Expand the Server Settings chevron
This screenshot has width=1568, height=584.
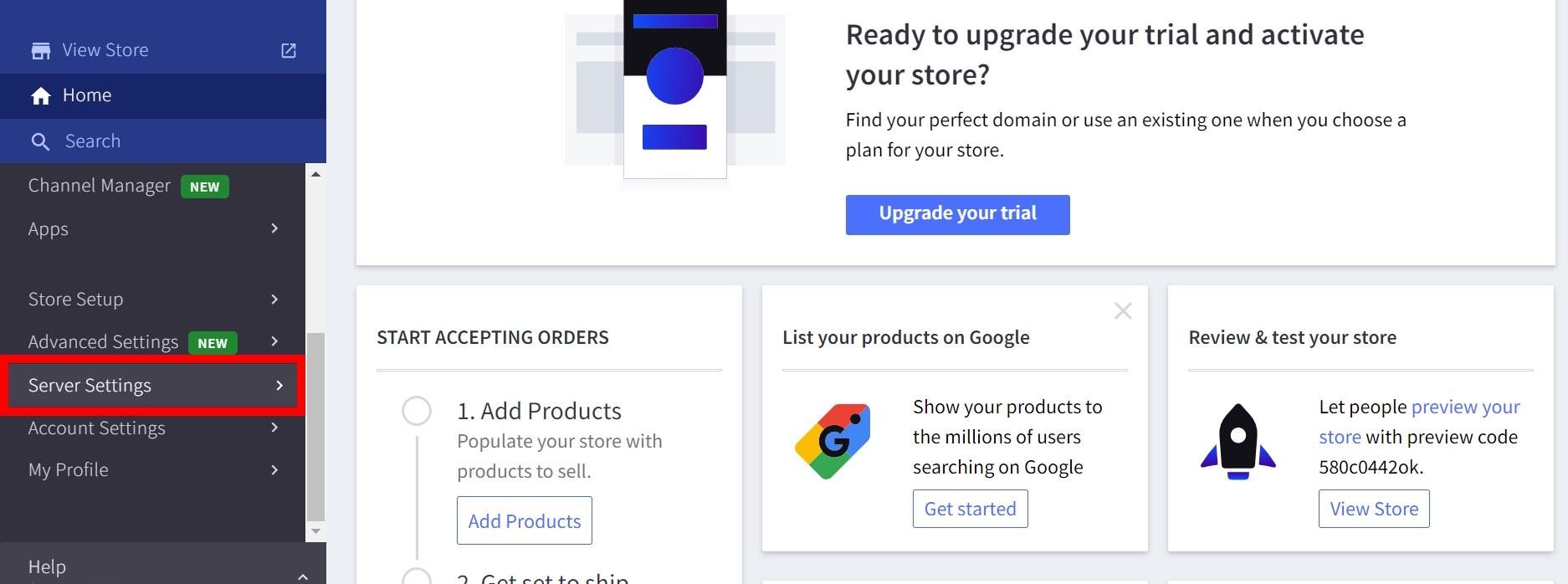coord(279,386)
